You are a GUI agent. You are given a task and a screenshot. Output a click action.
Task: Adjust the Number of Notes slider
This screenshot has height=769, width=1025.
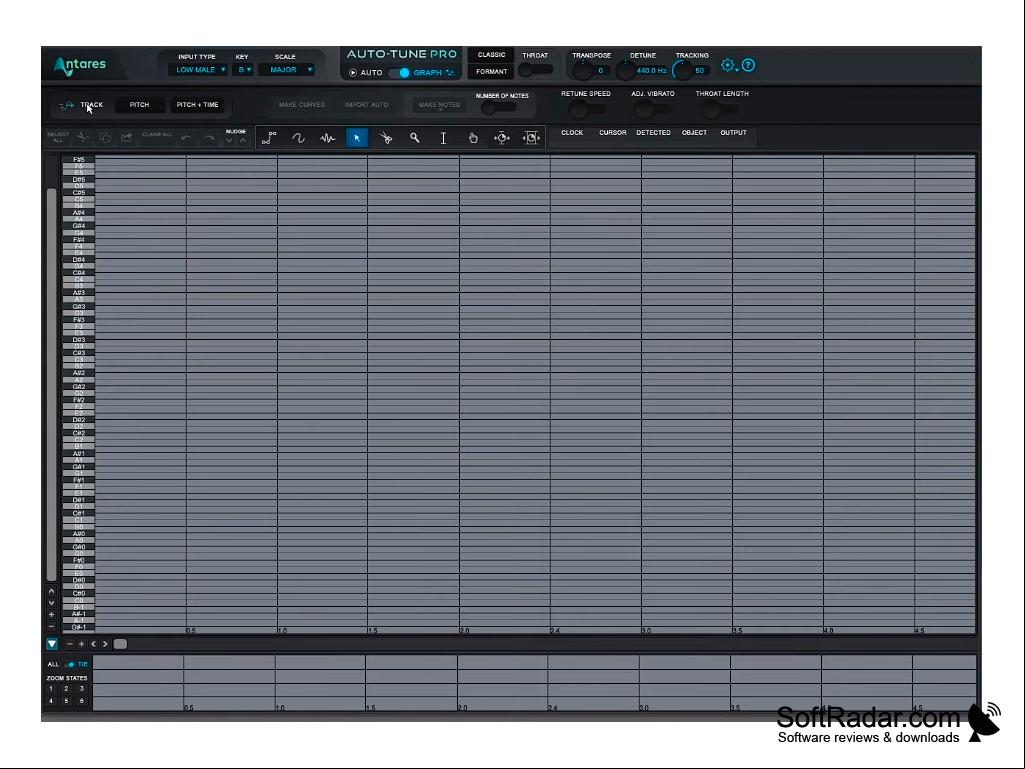point(499,108)
